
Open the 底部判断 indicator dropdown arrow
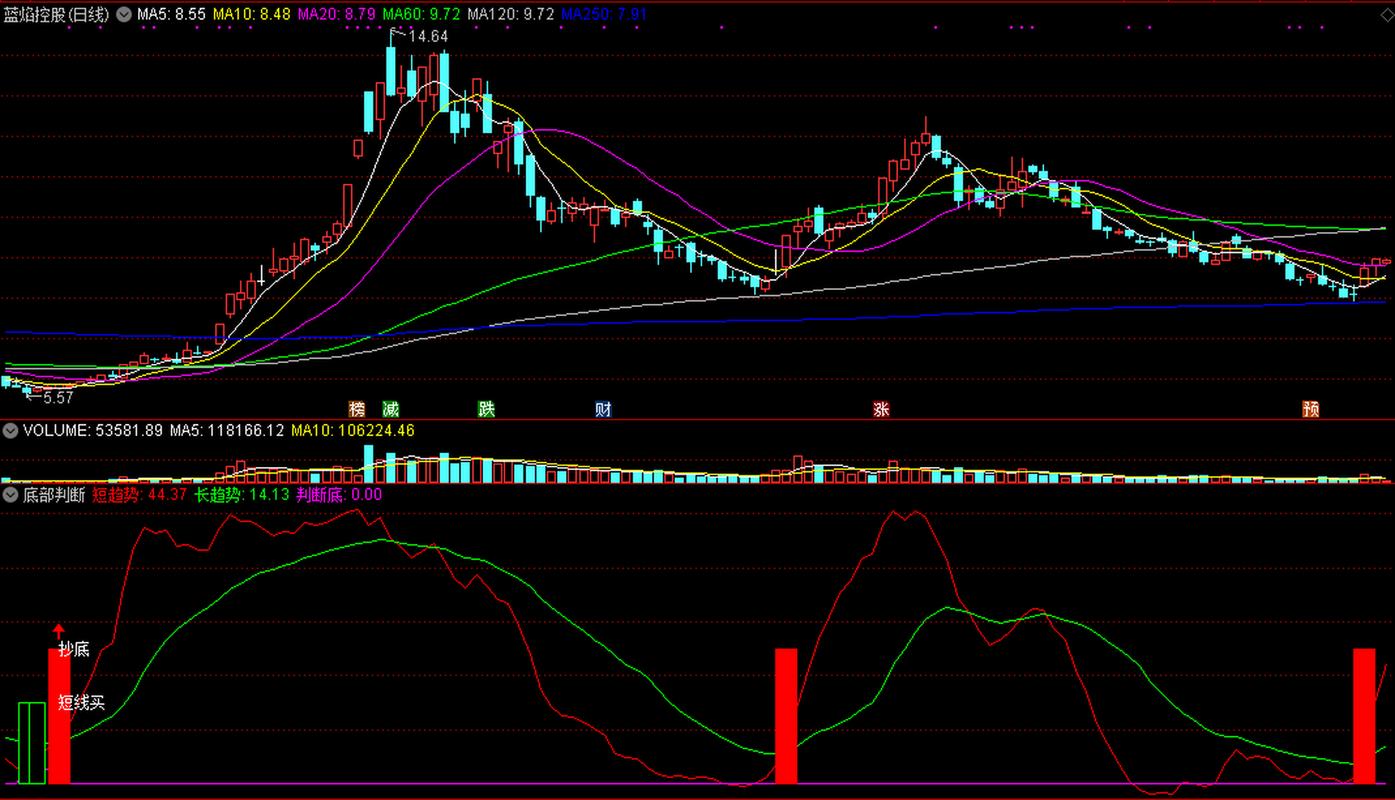(x=10, y=494)
